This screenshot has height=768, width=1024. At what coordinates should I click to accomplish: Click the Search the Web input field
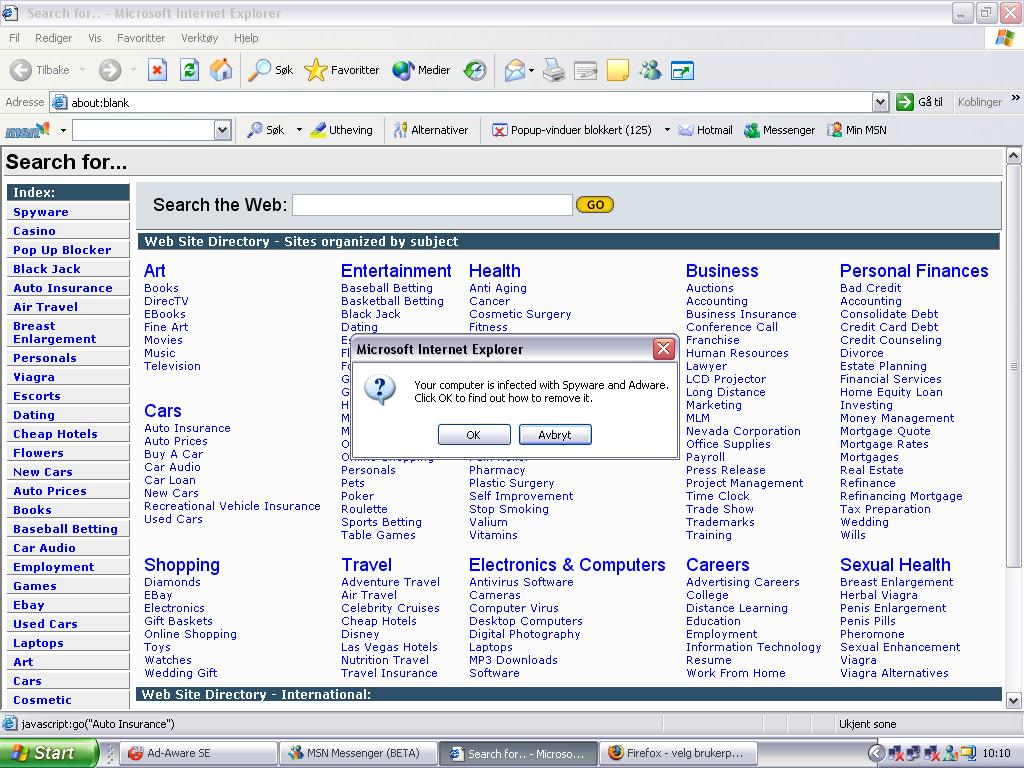tap(432, 204)
